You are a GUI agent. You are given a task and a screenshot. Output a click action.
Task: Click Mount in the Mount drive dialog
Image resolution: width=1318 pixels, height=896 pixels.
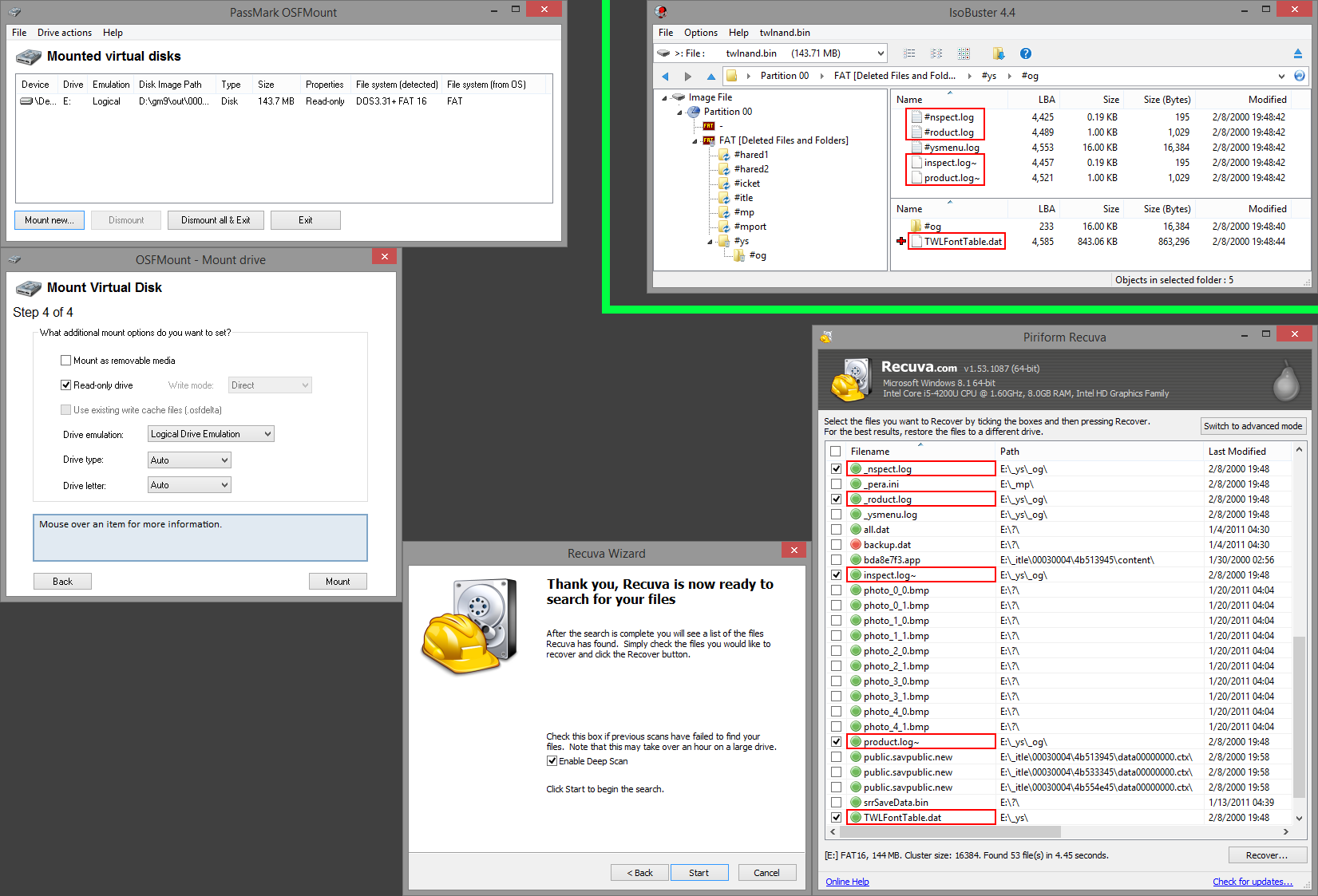click(x=338, y=582)
